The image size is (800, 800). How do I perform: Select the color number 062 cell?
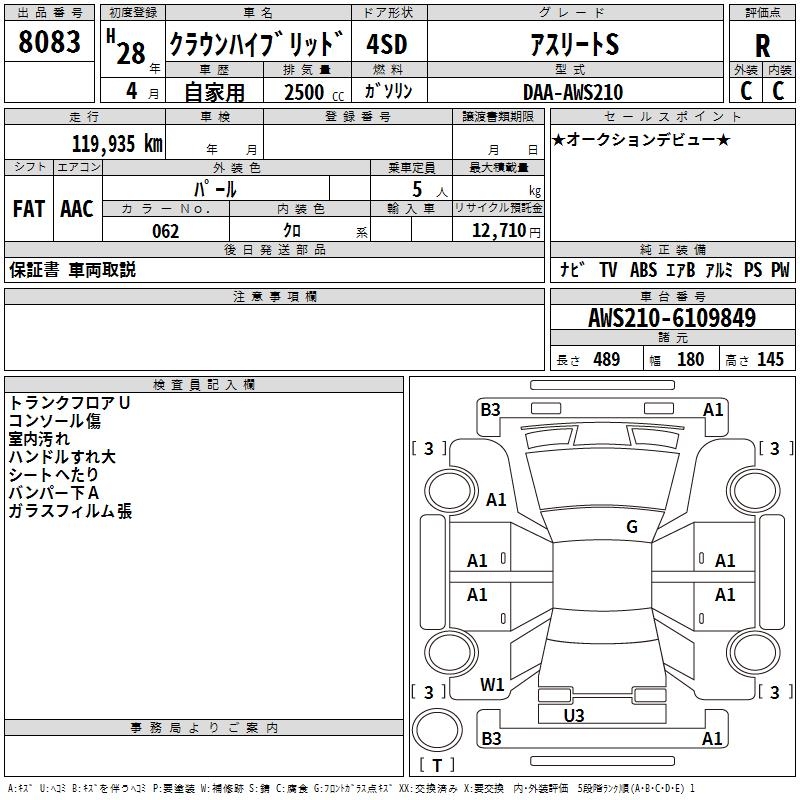pos(166,230)
